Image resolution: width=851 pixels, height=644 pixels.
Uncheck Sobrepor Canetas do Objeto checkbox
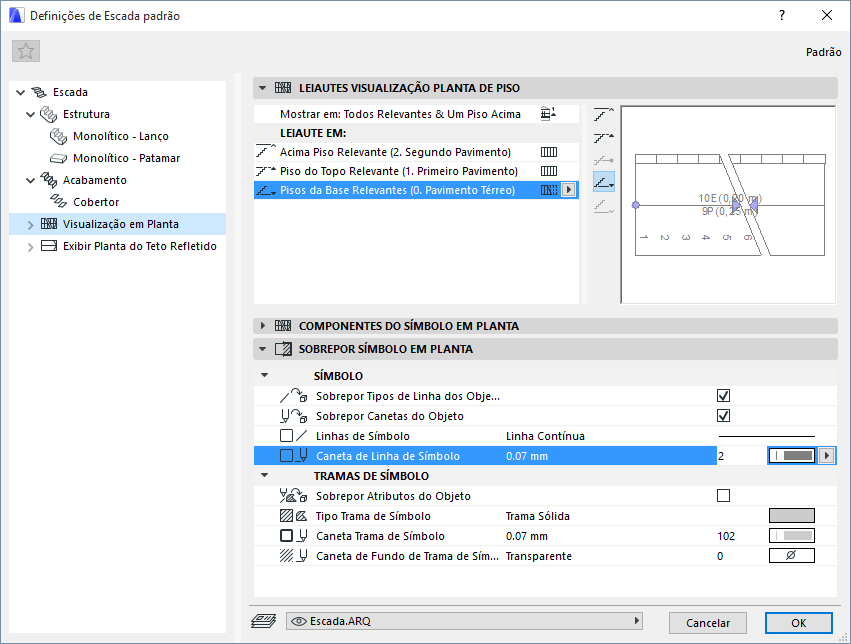(723, 416)
